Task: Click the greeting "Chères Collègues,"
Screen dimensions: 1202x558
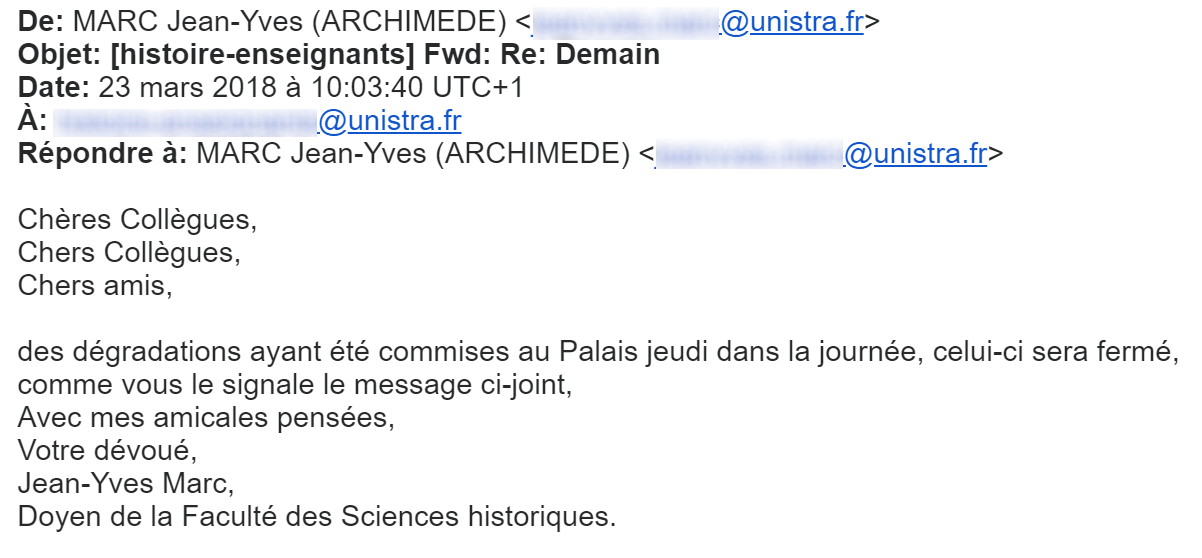Action: [131, 218]
